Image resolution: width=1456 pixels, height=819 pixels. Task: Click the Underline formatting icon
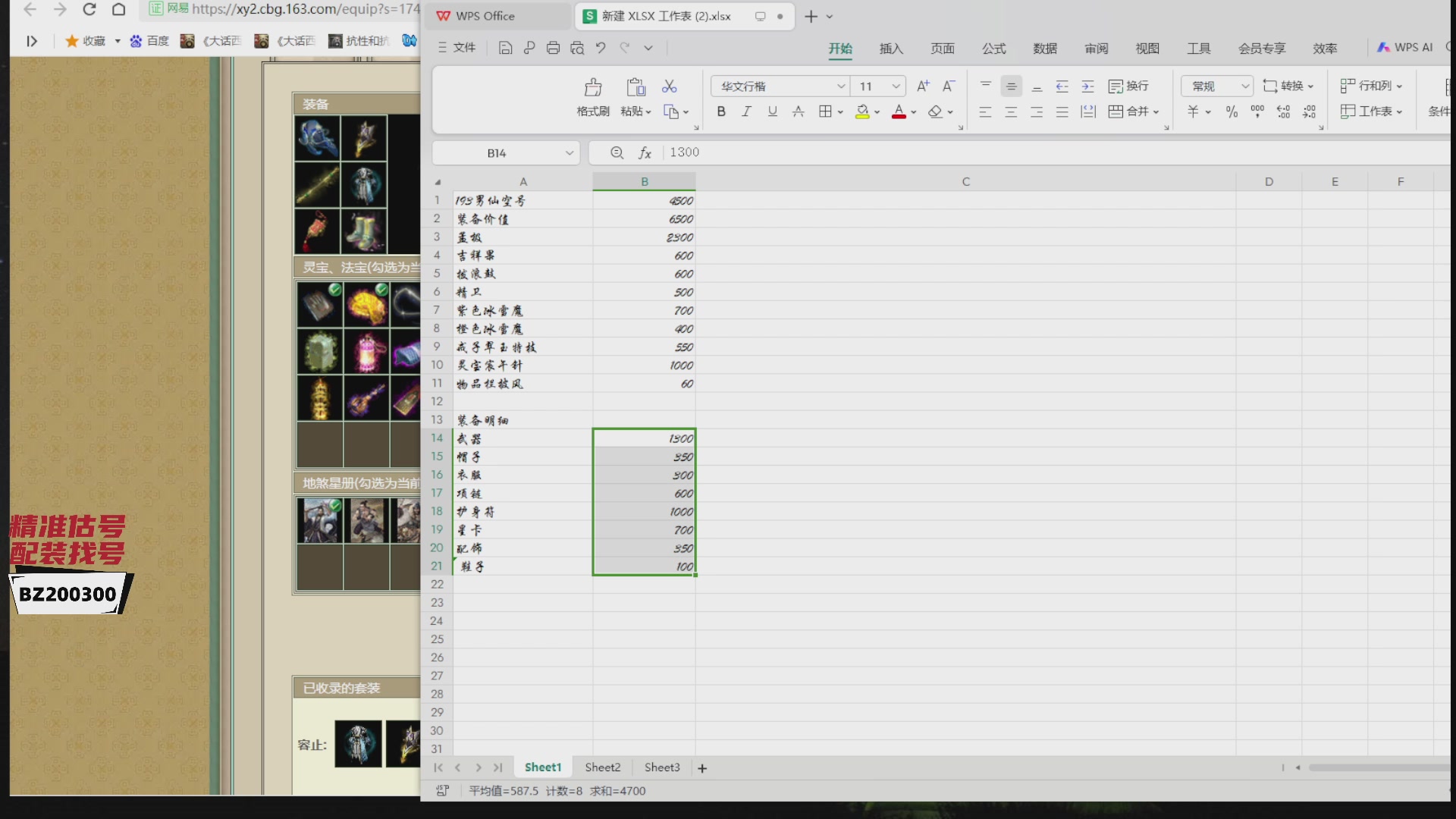tap(773, 111)
